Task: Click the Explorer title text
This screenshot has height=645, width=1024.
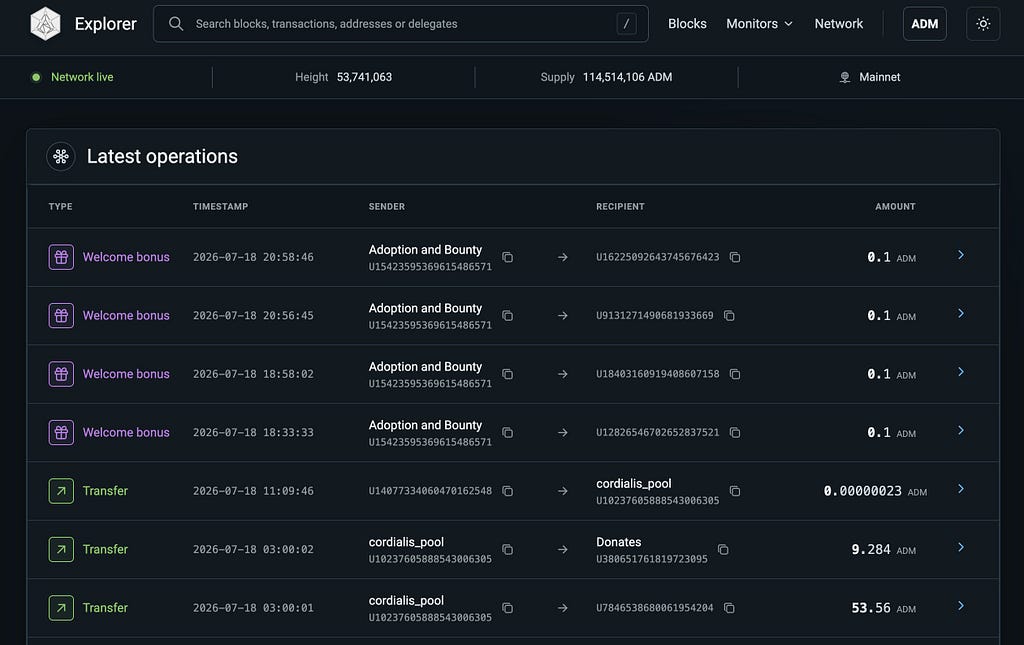Action: pos(106,24)
